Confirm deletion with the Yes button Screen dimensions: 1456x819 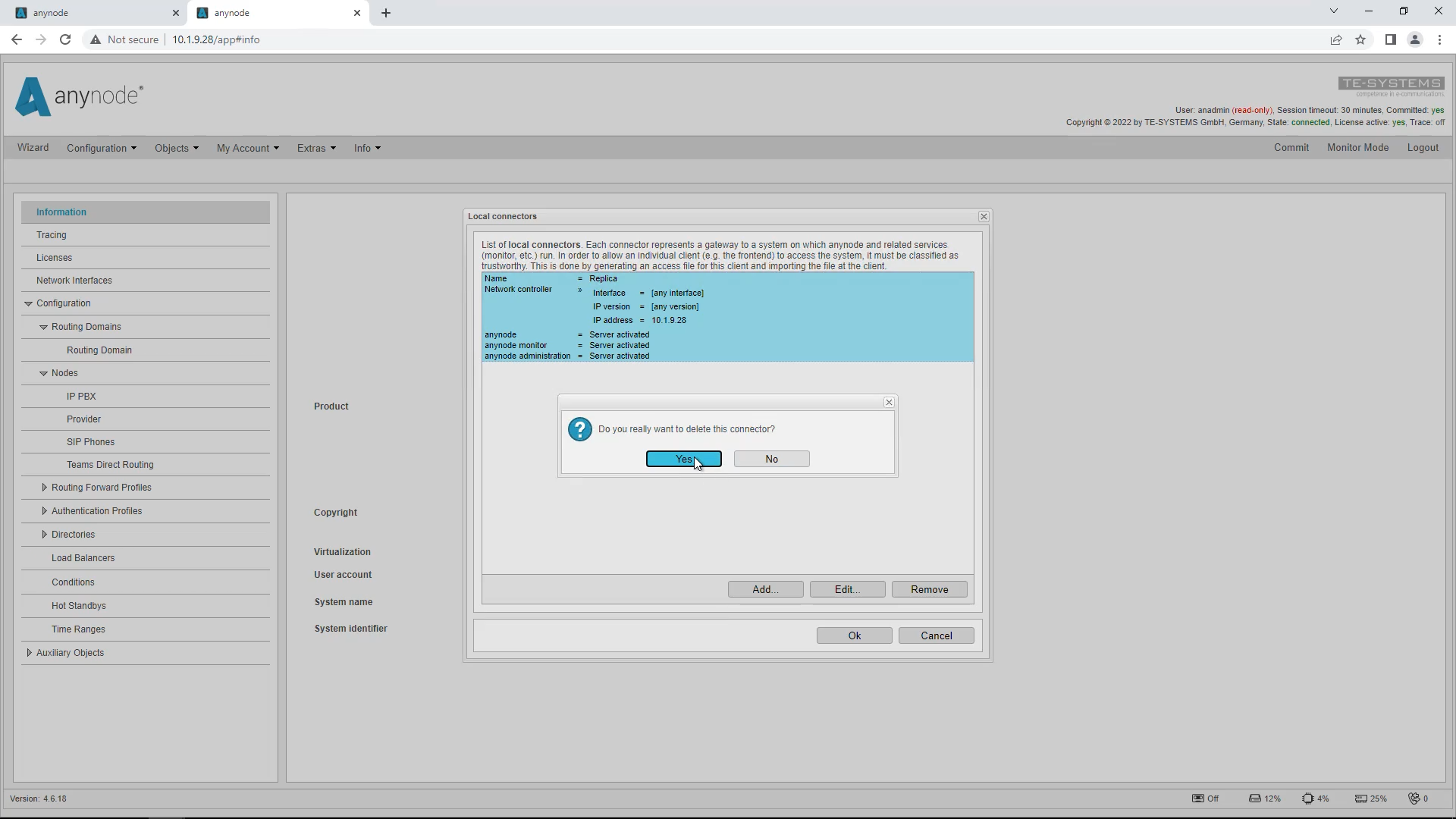[683, 459]
